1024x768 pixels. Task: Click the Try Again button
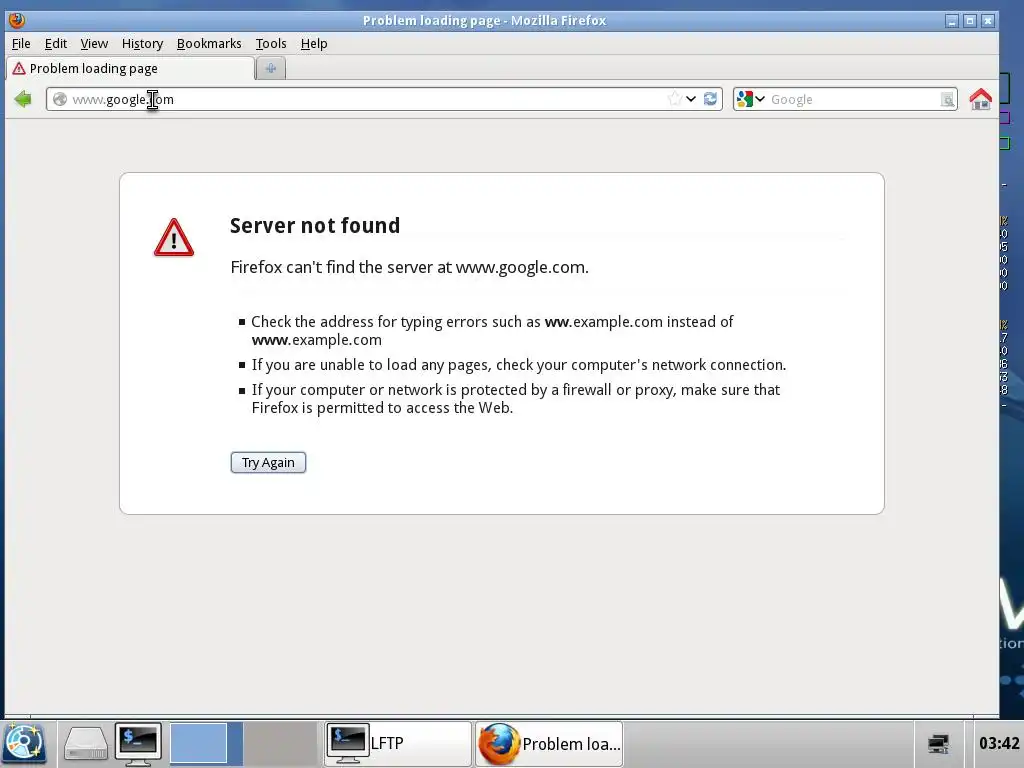(268, 462)
